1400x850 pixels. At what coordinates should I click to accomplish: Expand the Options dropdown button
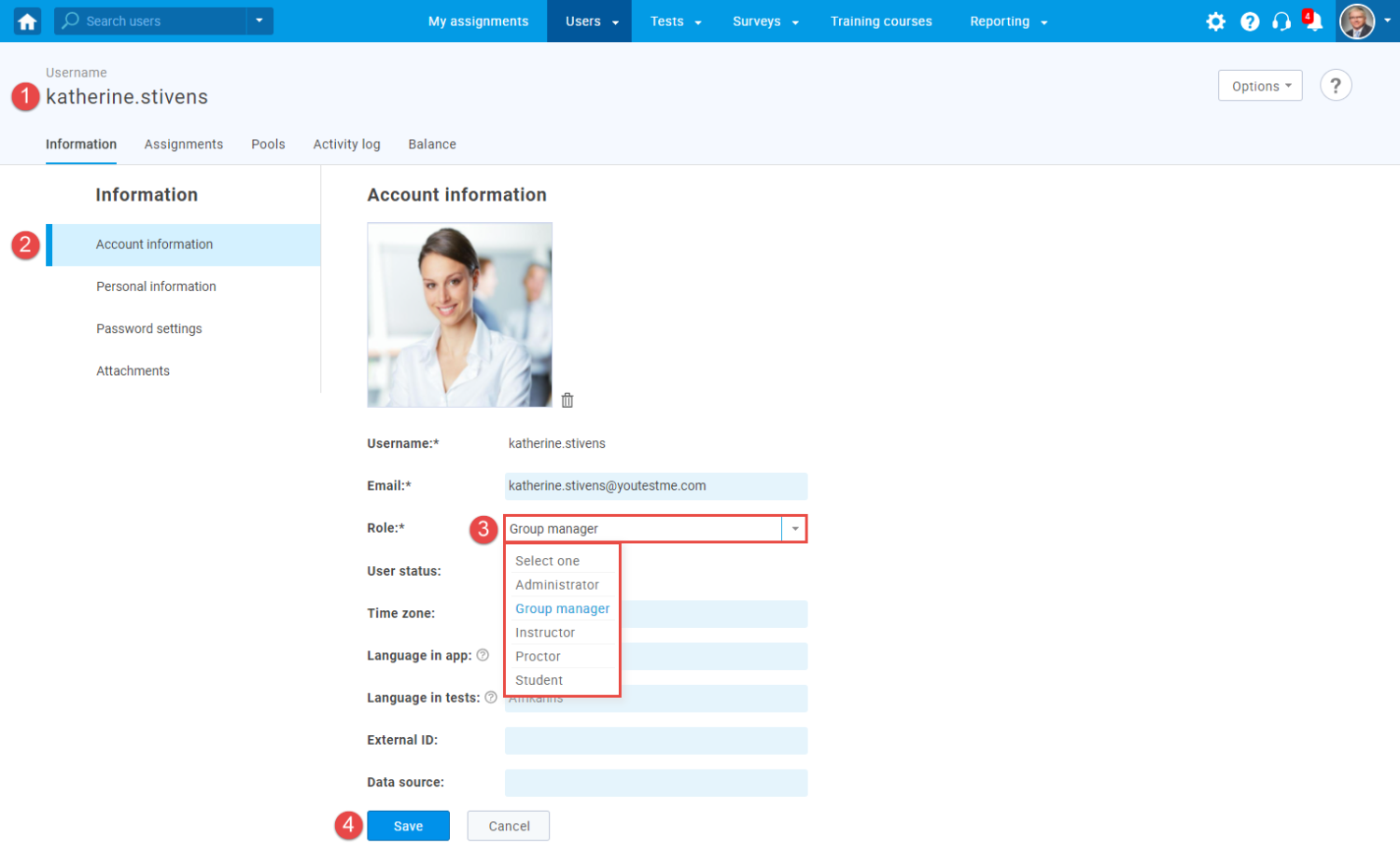pos(1260,86)
